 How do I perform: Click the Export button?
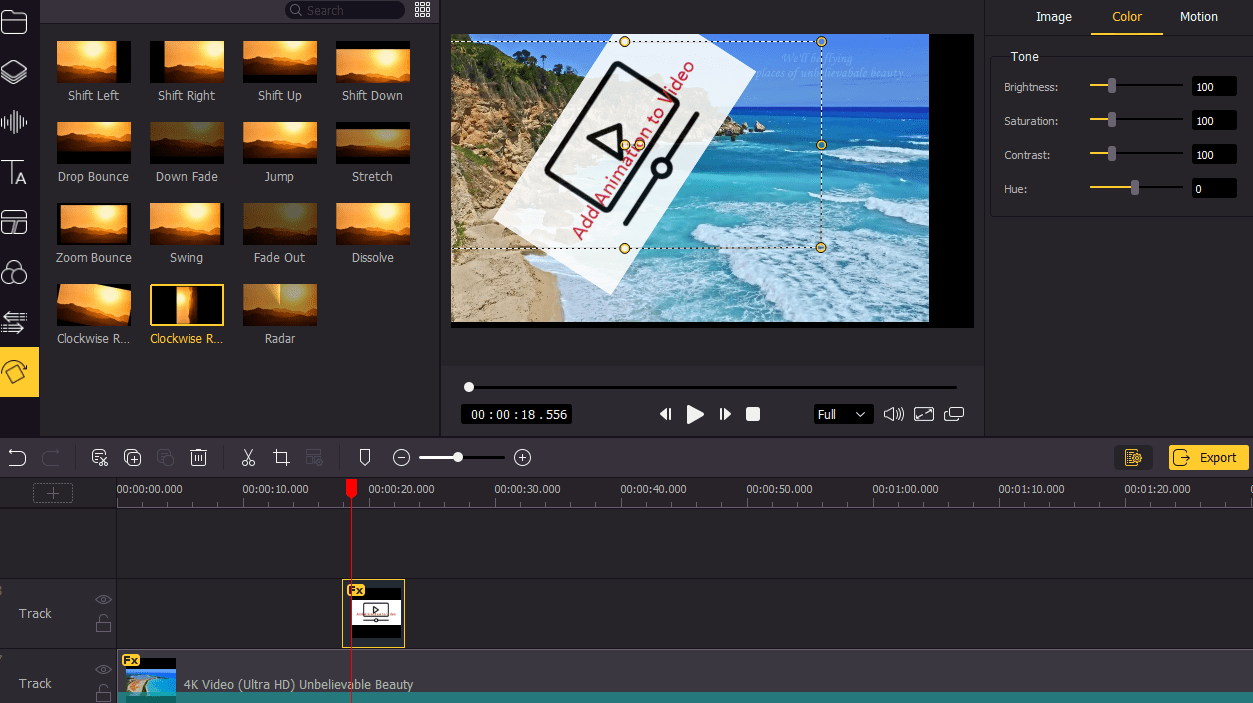click(x=1208, y=457)
